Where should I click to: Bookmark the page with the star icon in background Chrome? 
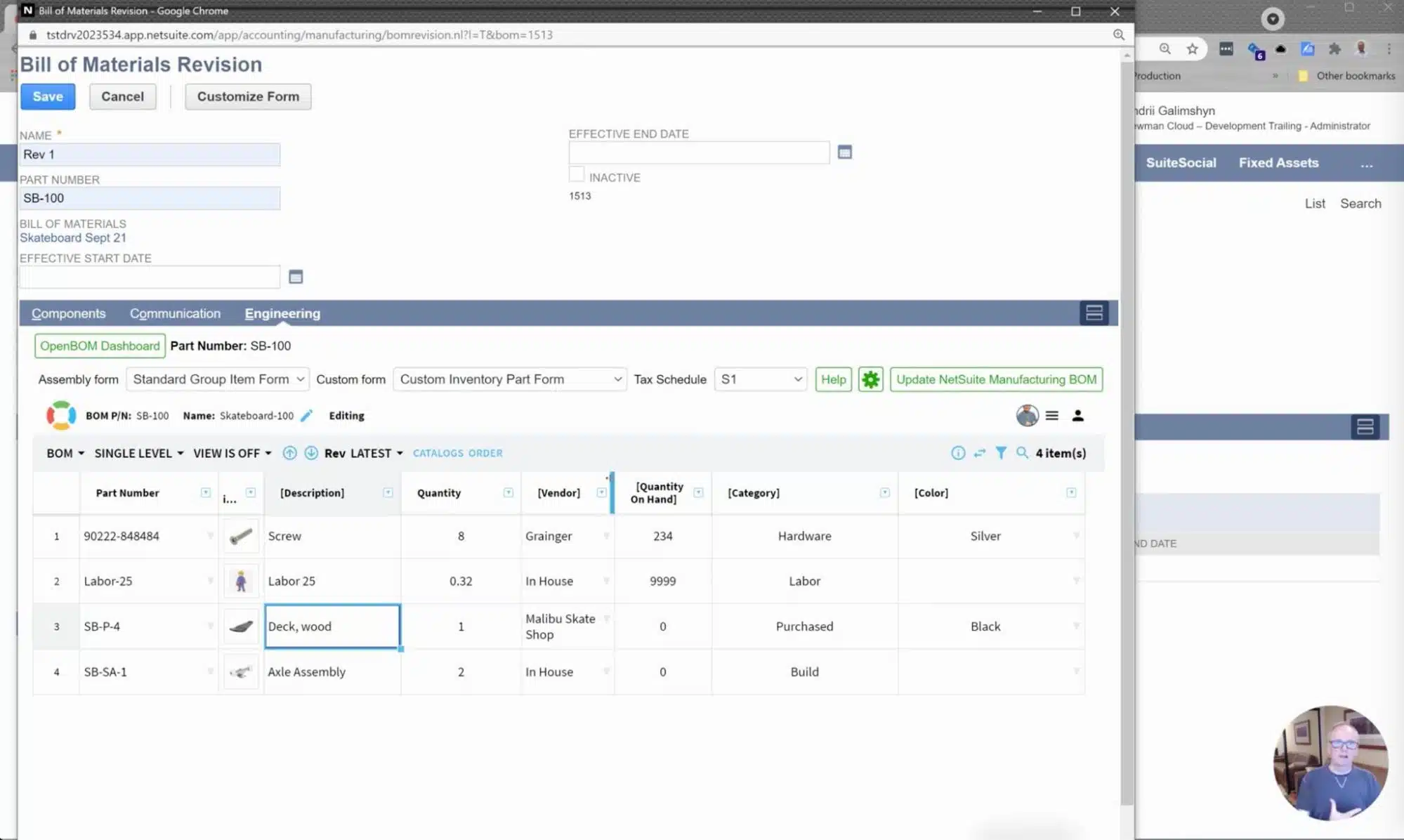[x=1193, y=48]
